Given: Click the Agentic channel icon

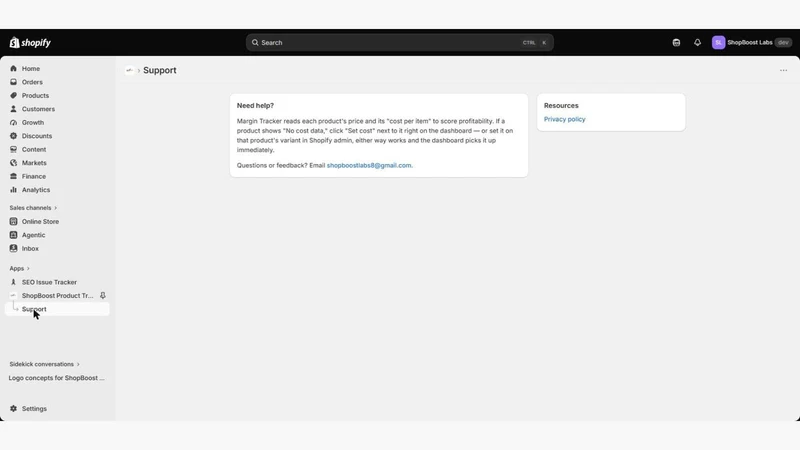Looking at the screenshot, I should 13,235.
